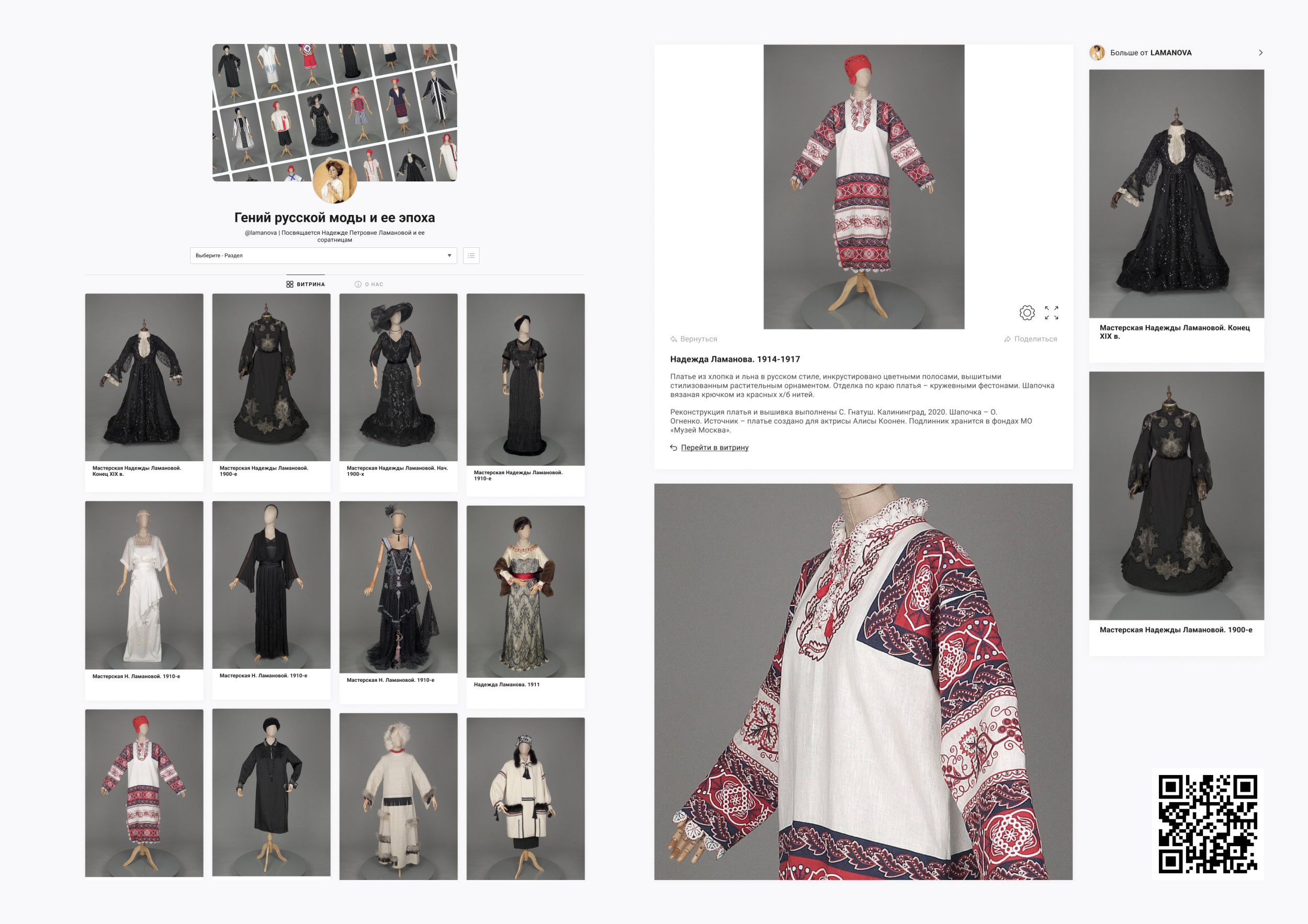Switch to the ВИТРИНА tab
Screen dimensions: 1308x924
(306, 284)
